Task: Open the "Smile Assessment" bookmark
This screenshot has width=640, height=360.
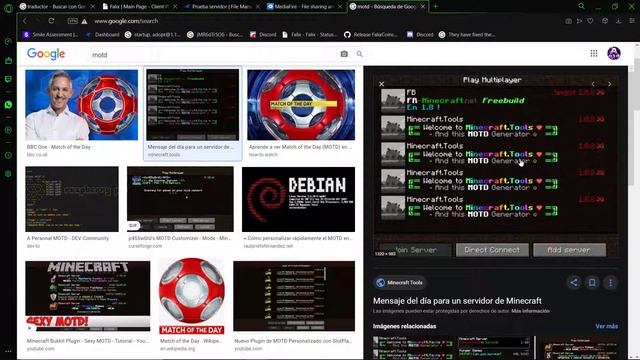Action: 51,35
